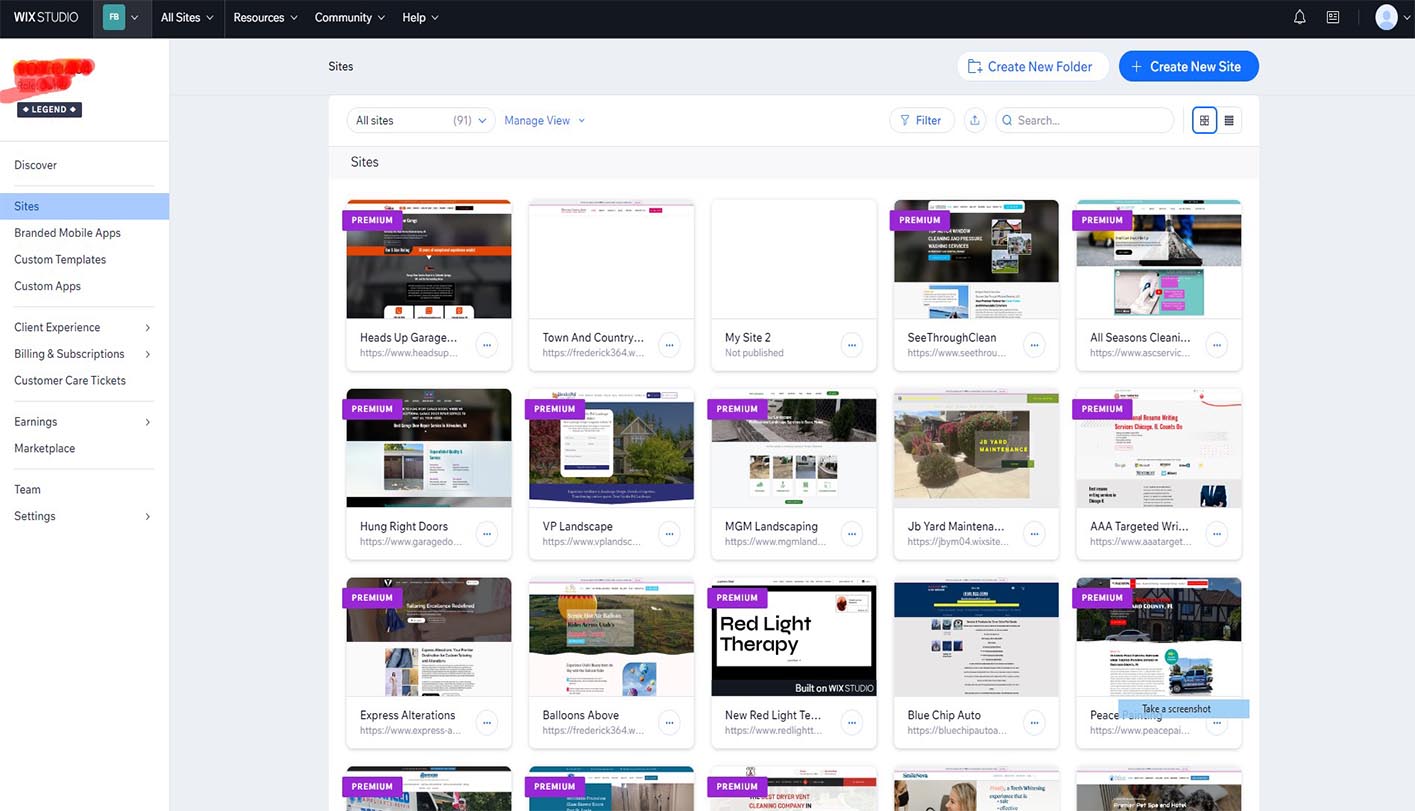Screen dimensions: 1415x811
Task: Click the Hung Right Doors site name
Action: 404,526
